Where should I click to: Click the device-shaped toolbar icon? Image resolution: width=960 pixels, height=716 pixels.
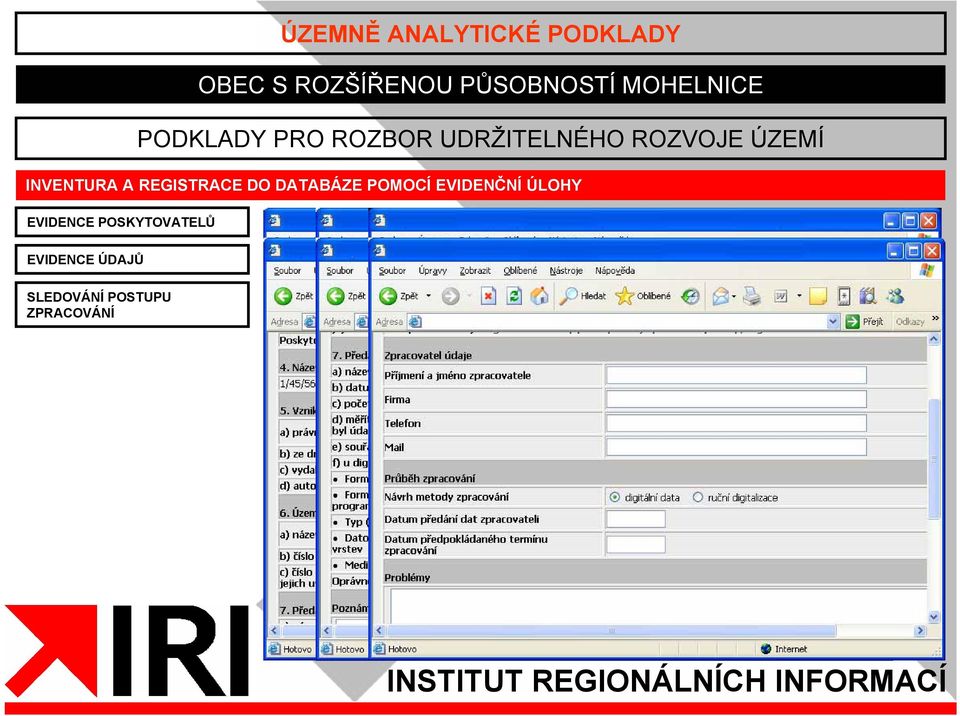point(844,296)
